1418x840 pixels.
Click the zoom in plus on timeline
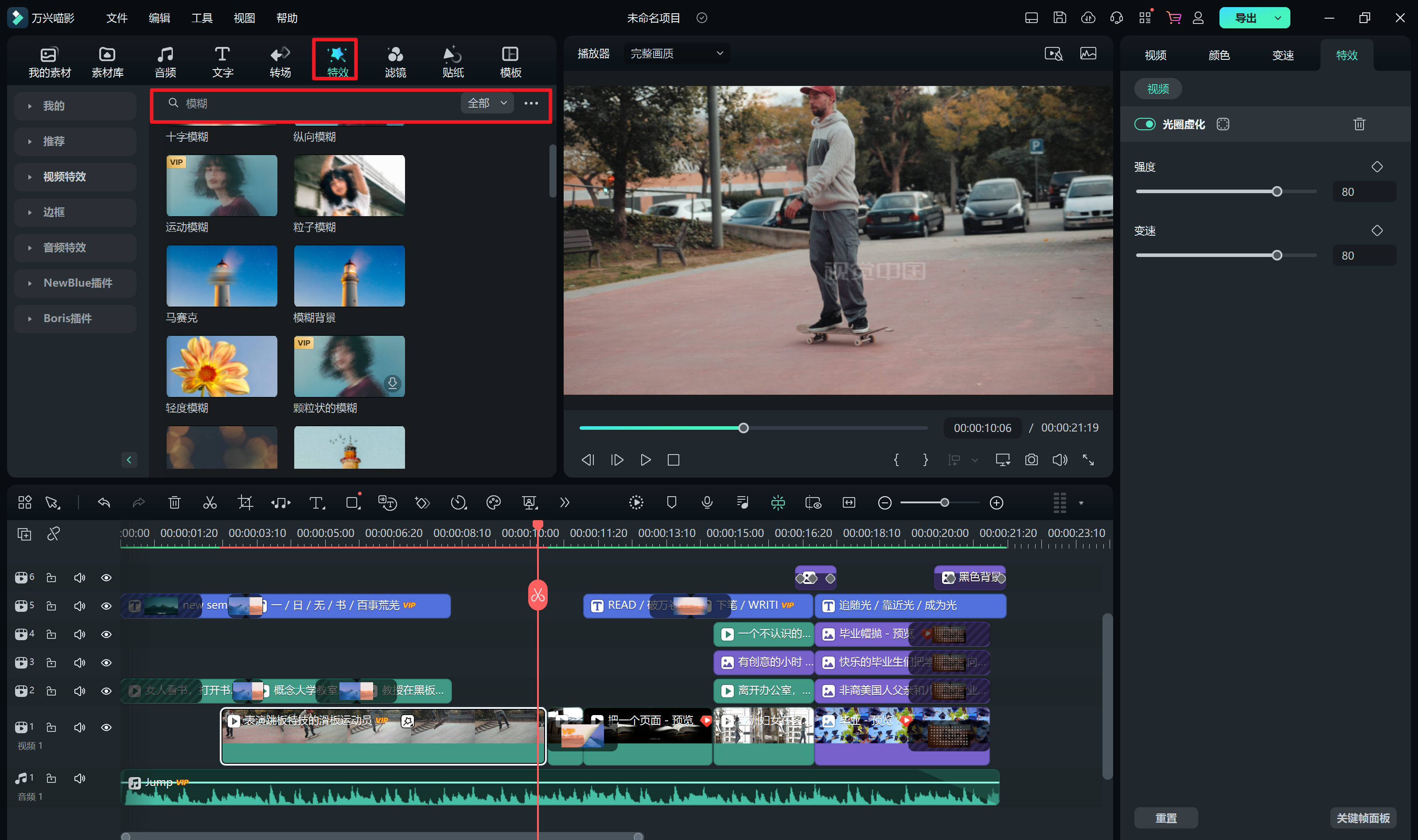[996, 503]
